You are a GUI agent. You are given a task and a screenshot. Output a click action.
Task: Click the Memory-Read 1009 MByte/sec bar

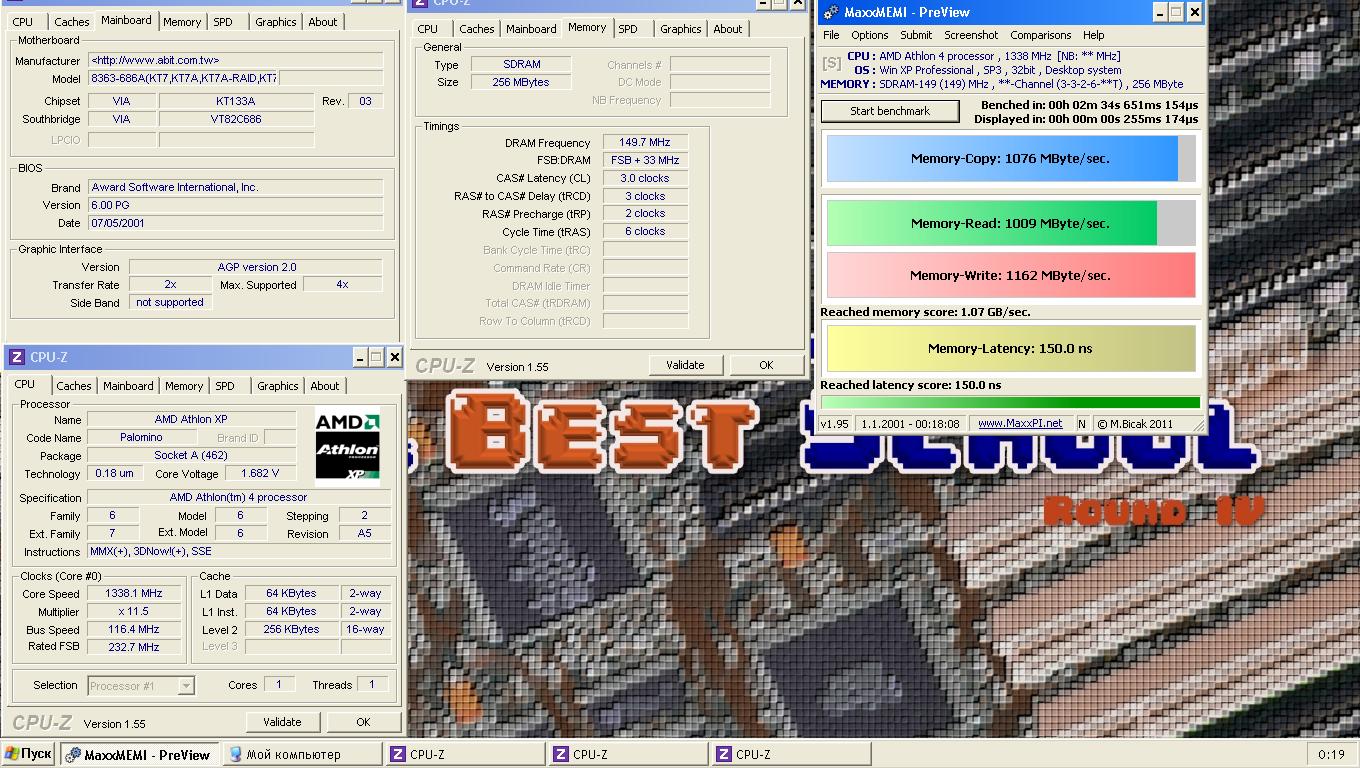[1011, 223]
